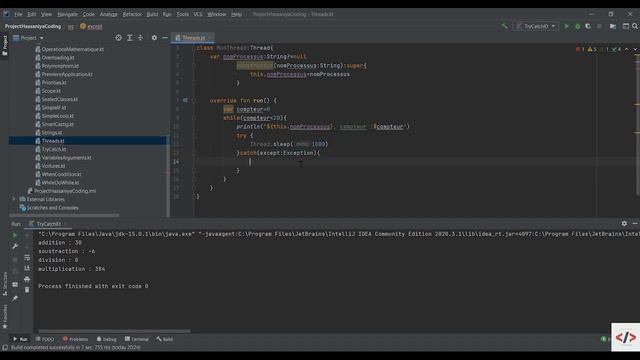Viewport: 640px width, 360px height.
Task: Select TryCatch.kt in project tree
Action: point(53,149)
